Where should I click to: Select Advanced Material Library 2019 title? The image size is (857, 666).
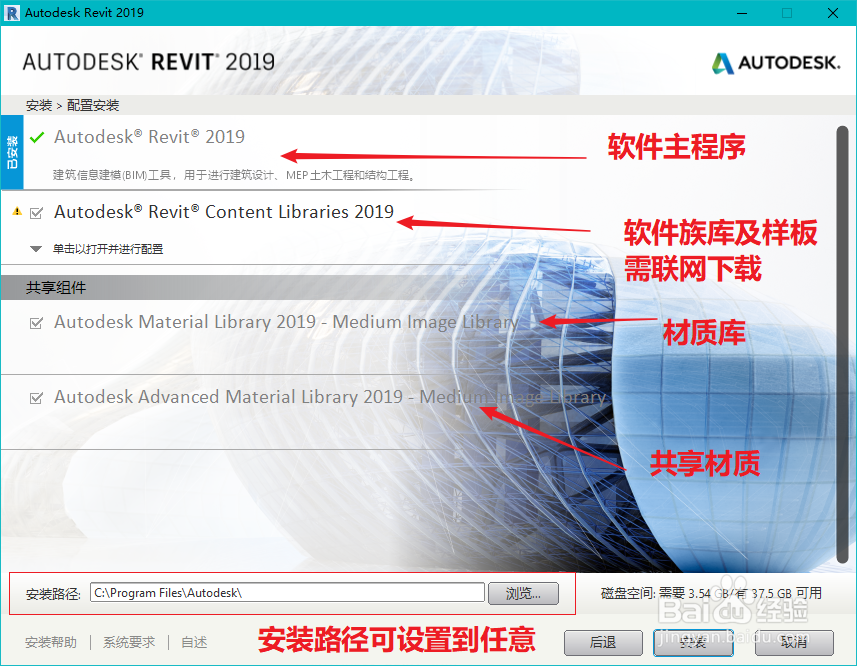pos(330,397)
